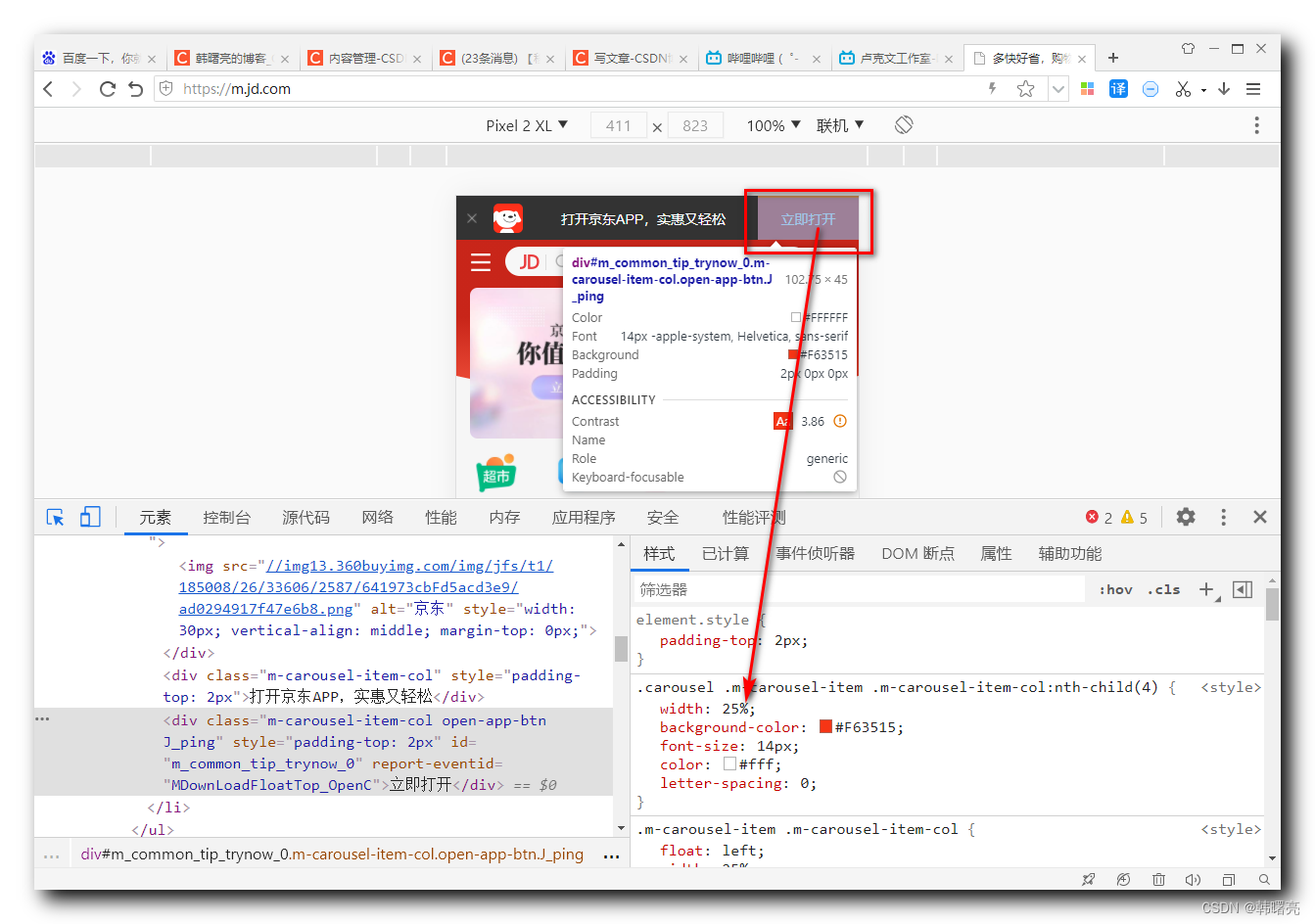Switch to the 哔哩哔哩 browser tab
The width and height of the screenshot is (1315, 924).
click(x=763, y=59)
